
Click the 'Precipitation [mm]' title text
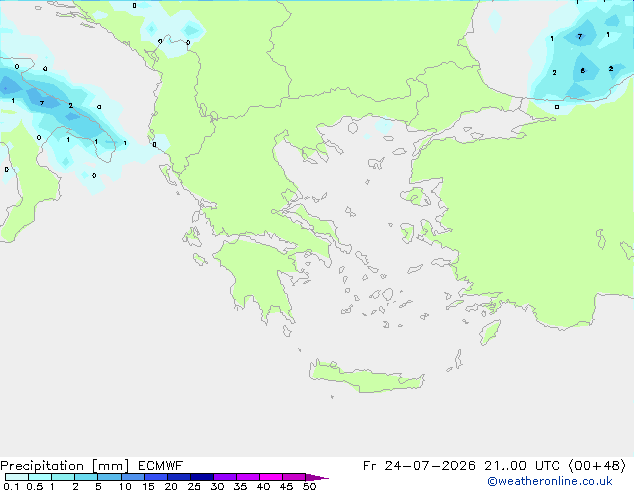(x=64, y=466)
